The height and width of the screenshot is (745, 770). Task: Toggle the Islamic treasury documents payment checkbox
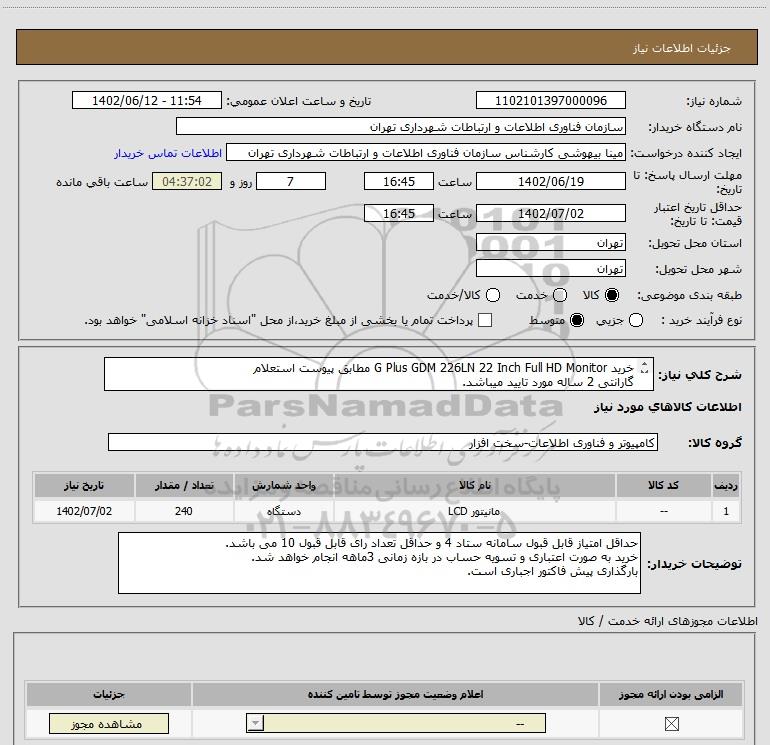[485, 320]
